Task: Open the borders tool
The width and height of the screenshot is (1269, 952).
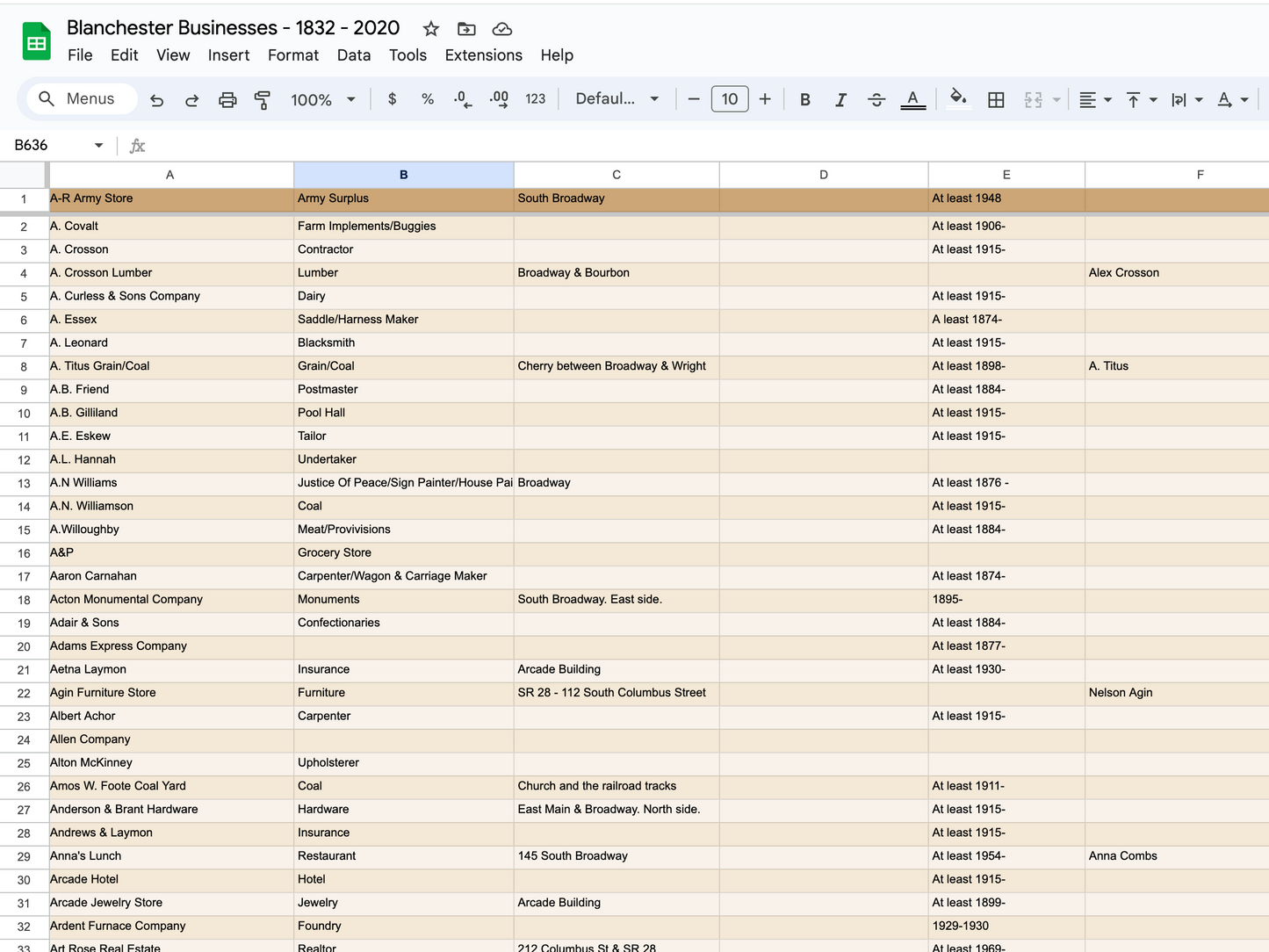Action: tap(996, 100)
